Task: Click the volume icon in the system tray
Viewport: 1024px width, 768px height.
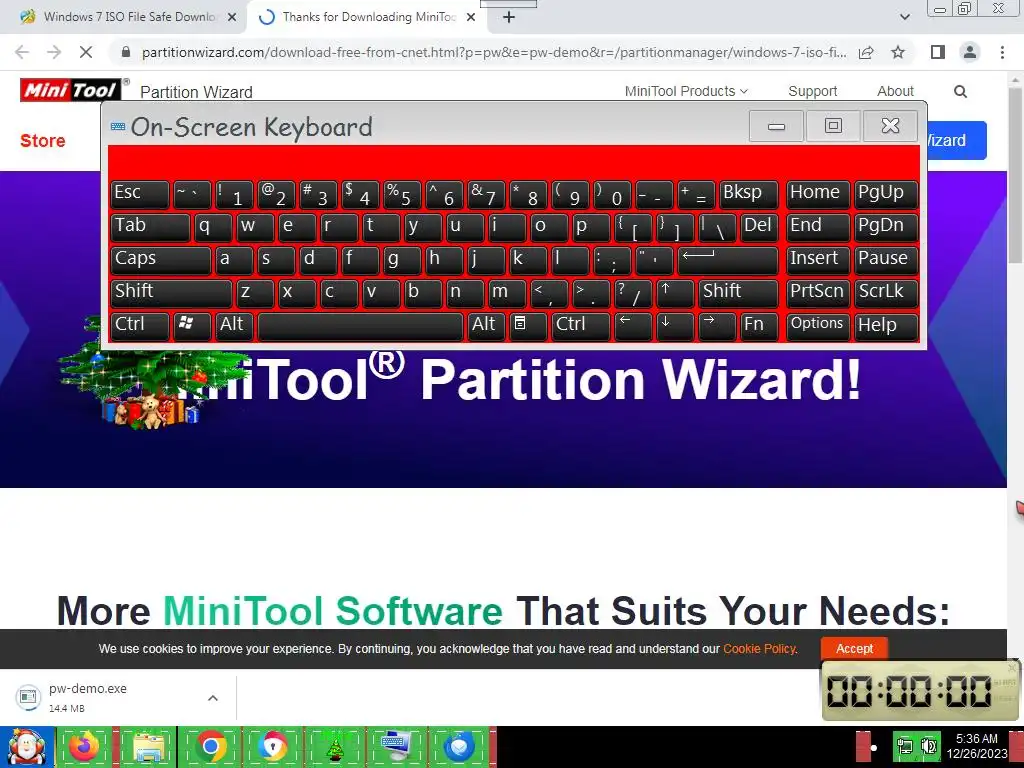Action: (x=929, y=746)
